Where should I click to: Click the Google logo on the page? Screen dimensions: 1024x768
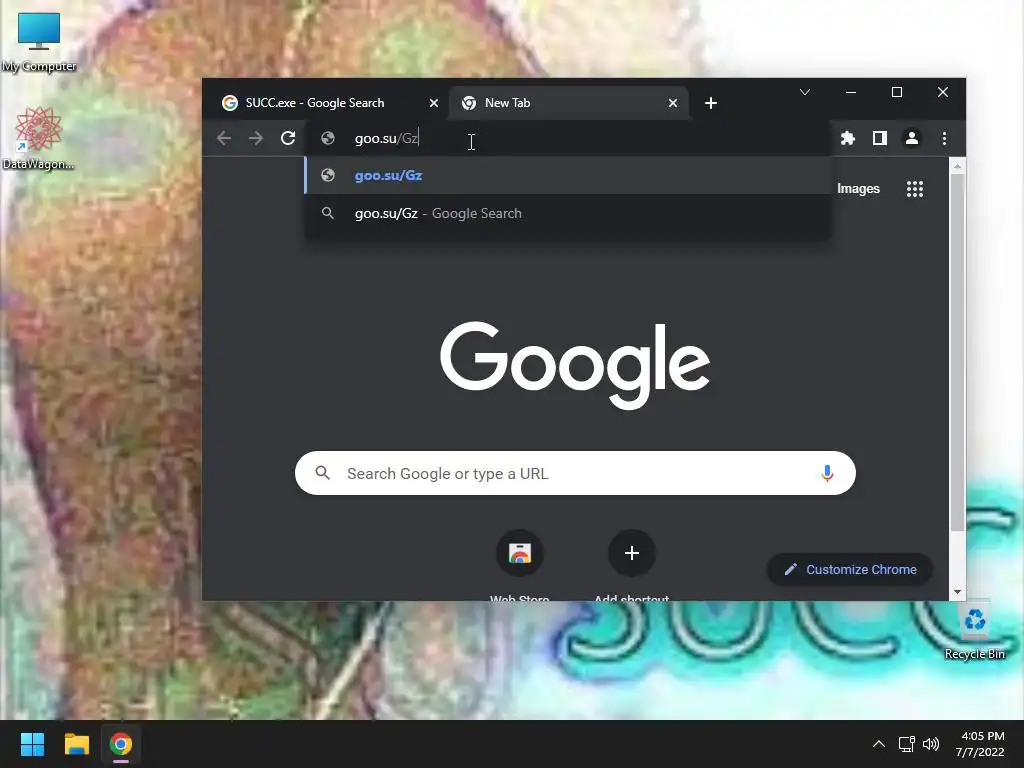click(575, 364)
